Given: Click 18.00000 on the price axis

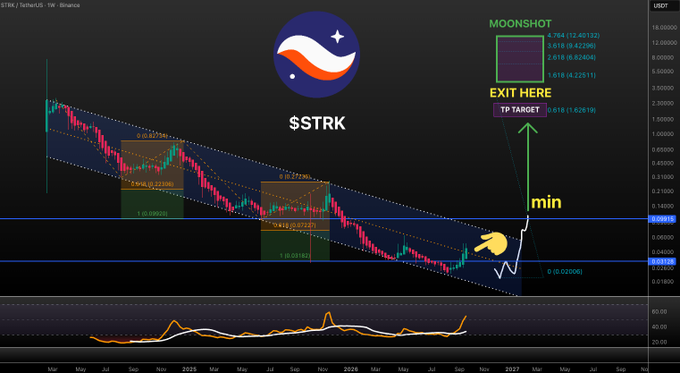Looking at the screenshot, I should pyautogui.click(x=664, y=27).
